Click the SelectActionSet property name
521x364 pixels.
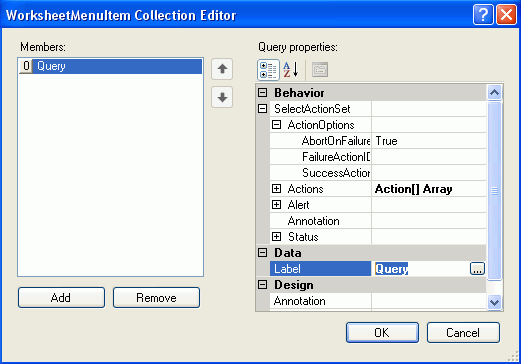312,109
